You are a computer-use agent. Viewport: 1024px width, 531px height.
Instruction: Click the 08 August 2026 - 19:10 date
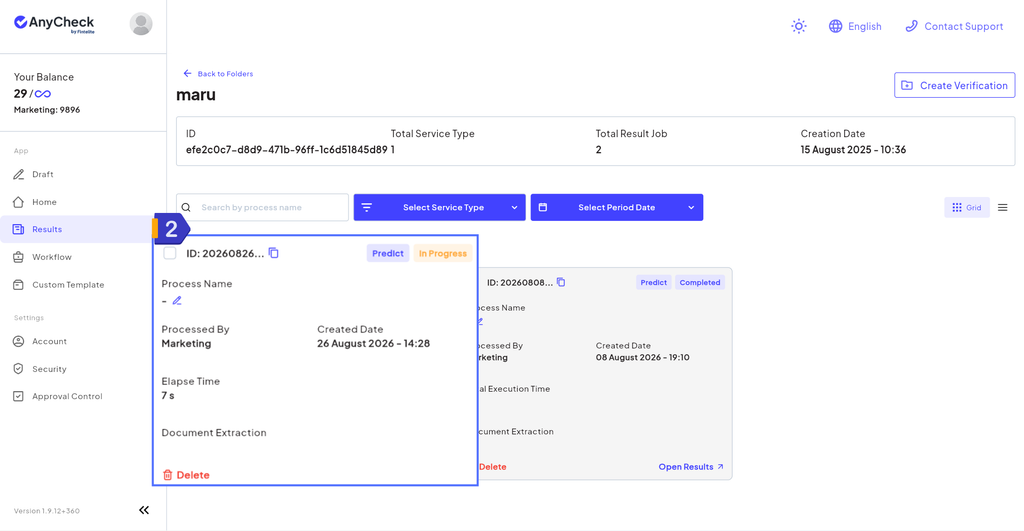click(643, 357)
